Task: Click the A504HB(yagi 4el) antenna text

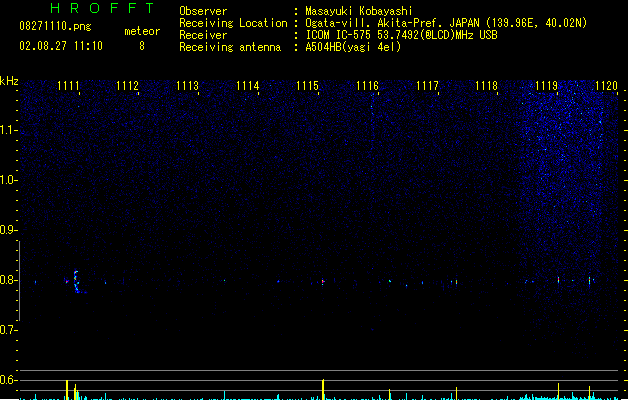Action: pyautogui.click(x=353, y=47)
